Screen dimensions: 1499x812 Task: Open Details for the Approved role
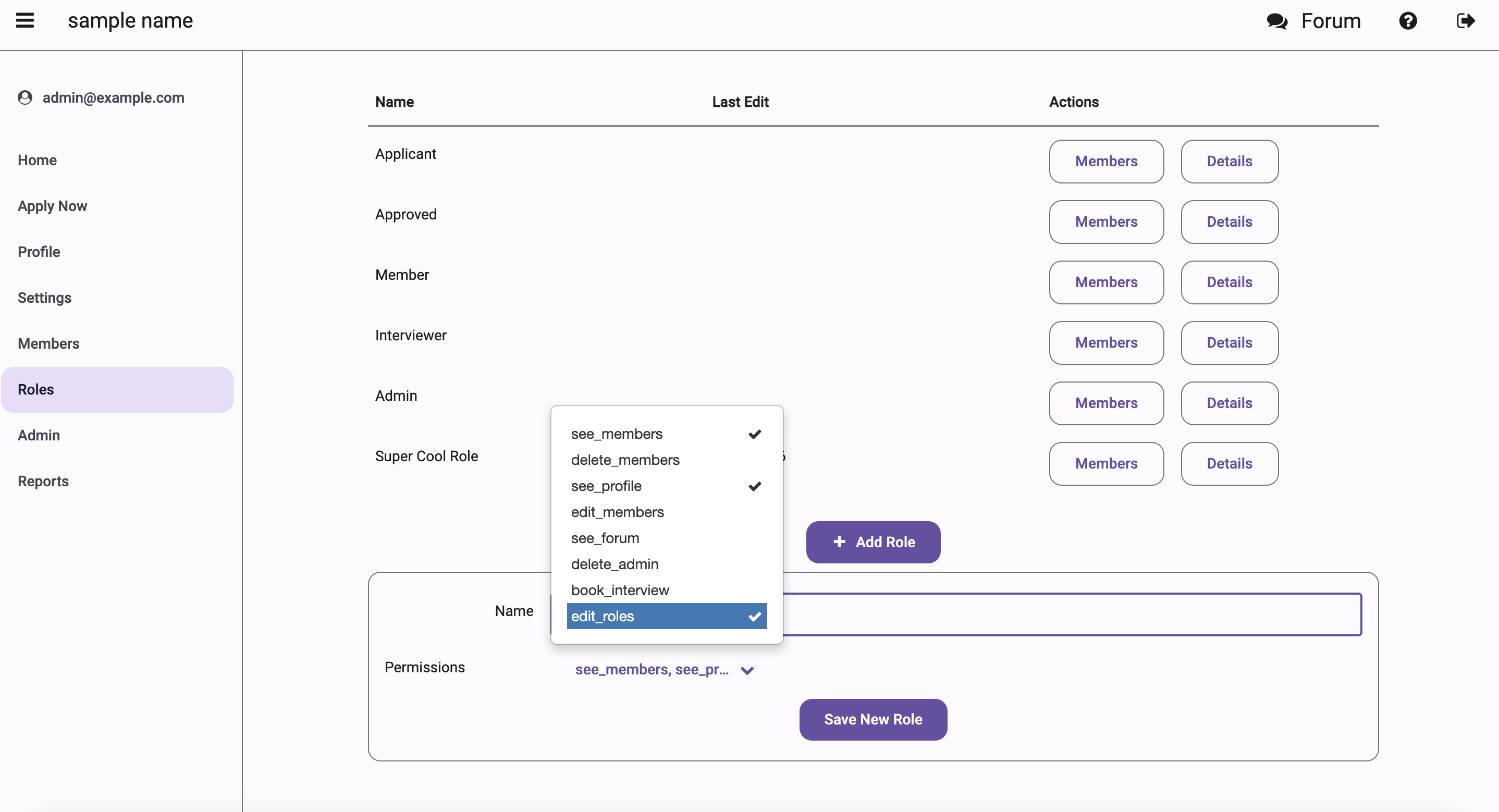click(x=1230, y=222)
